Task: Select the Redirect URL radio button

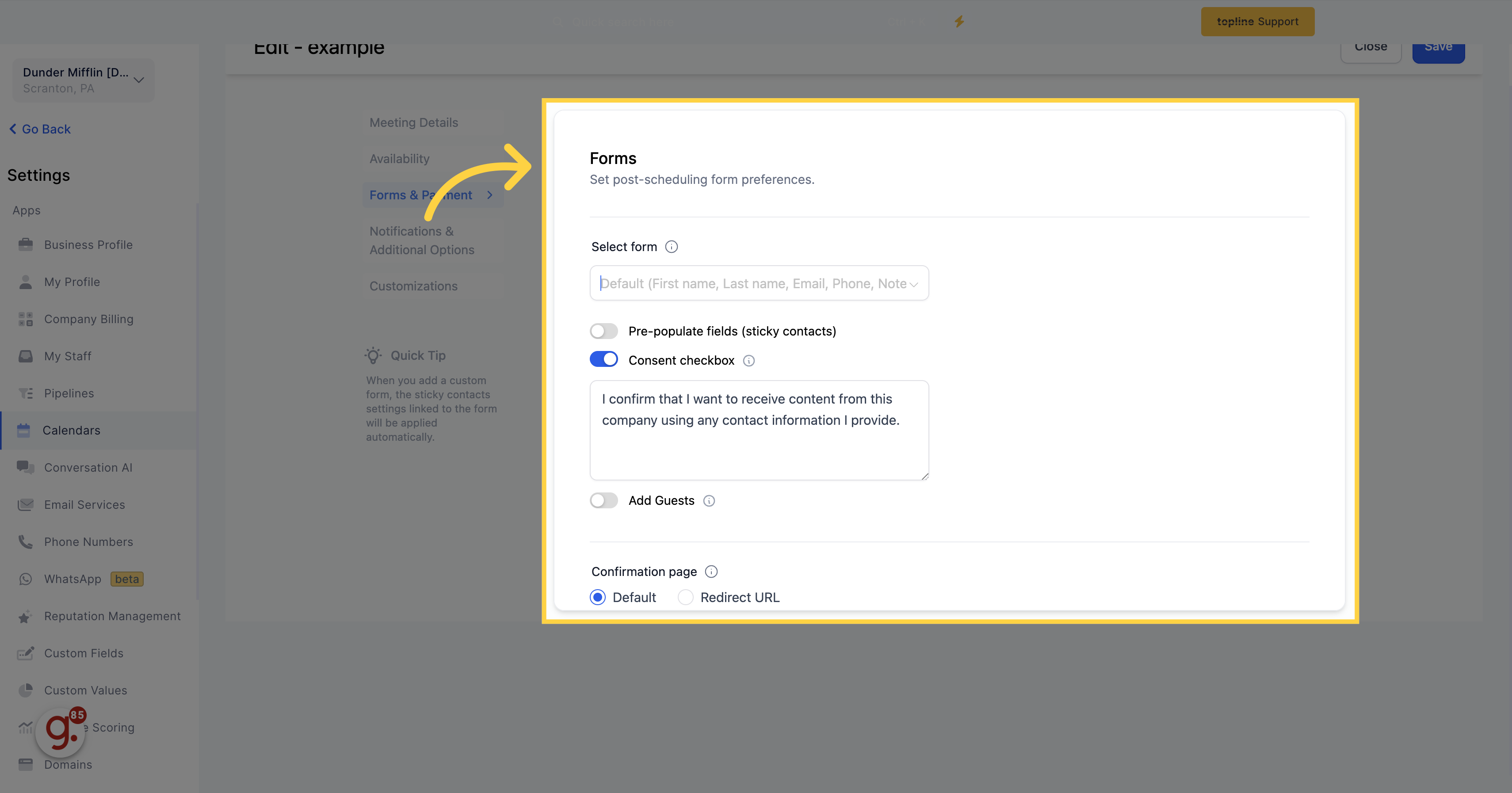Action: (x=685, y=597)
